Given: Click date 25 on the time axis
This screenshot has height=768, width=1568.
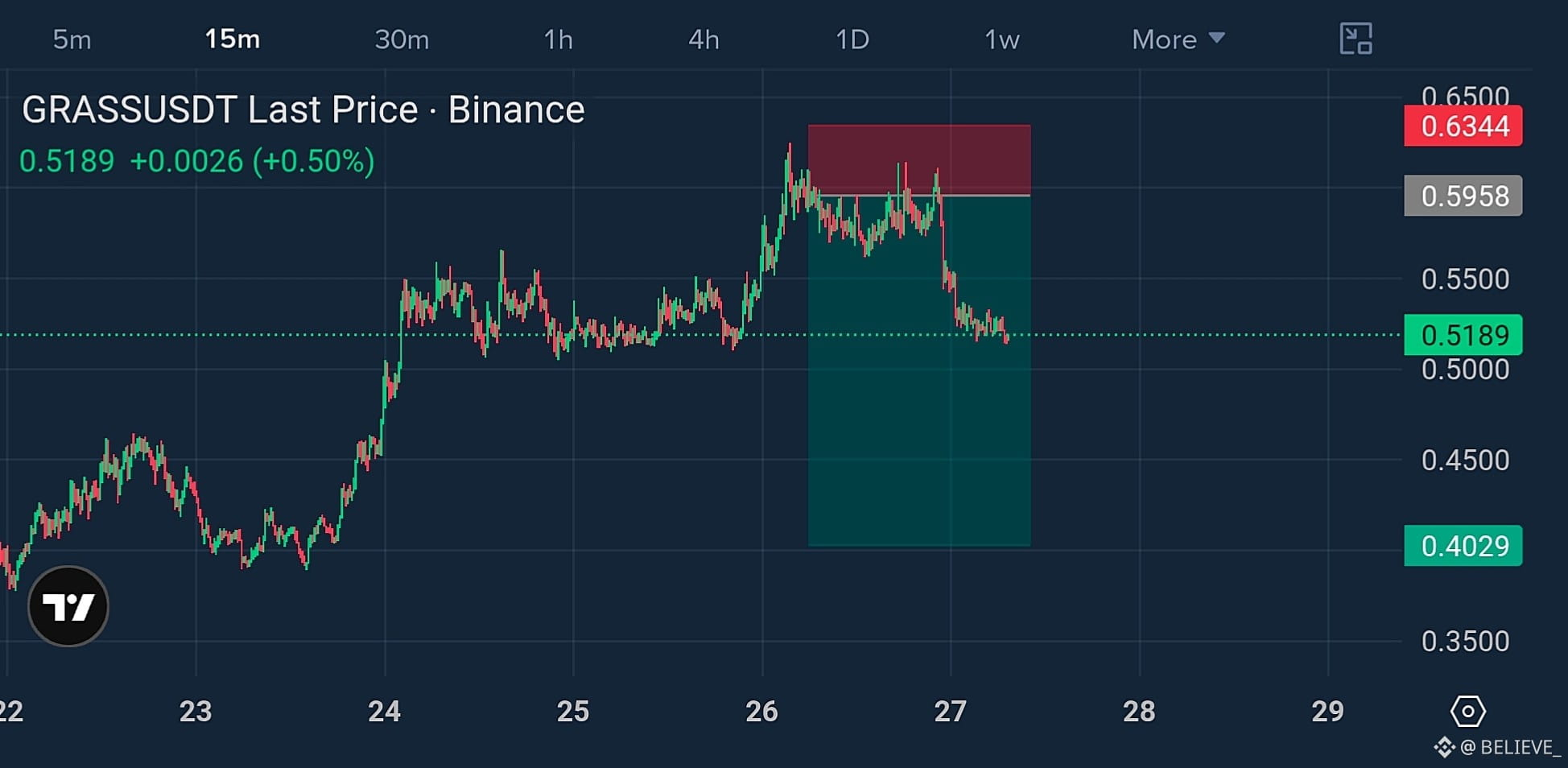Looking at the screenshot, I should [573, 712].
